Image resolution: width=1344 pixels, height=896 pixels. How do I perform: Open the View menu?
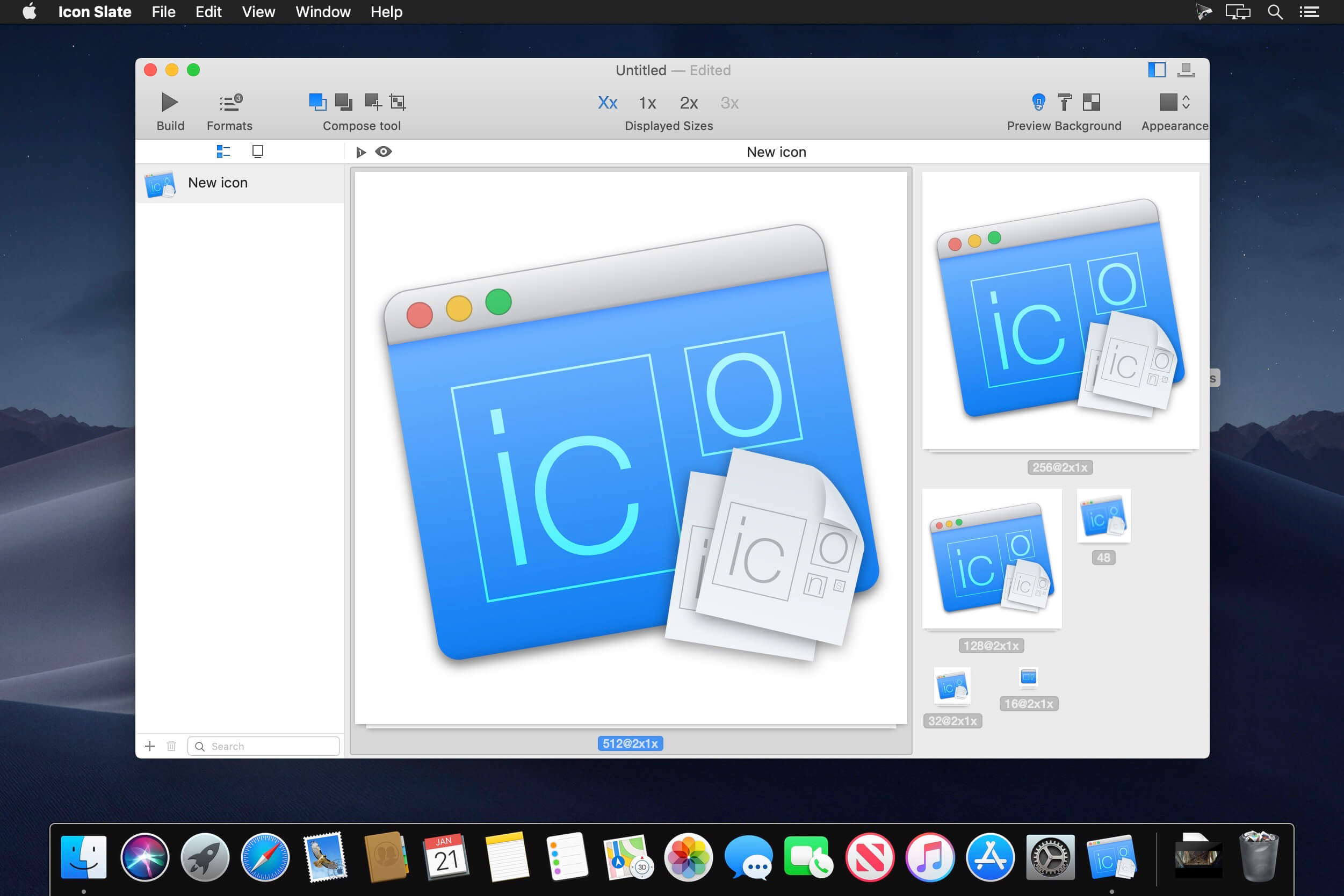258,11
